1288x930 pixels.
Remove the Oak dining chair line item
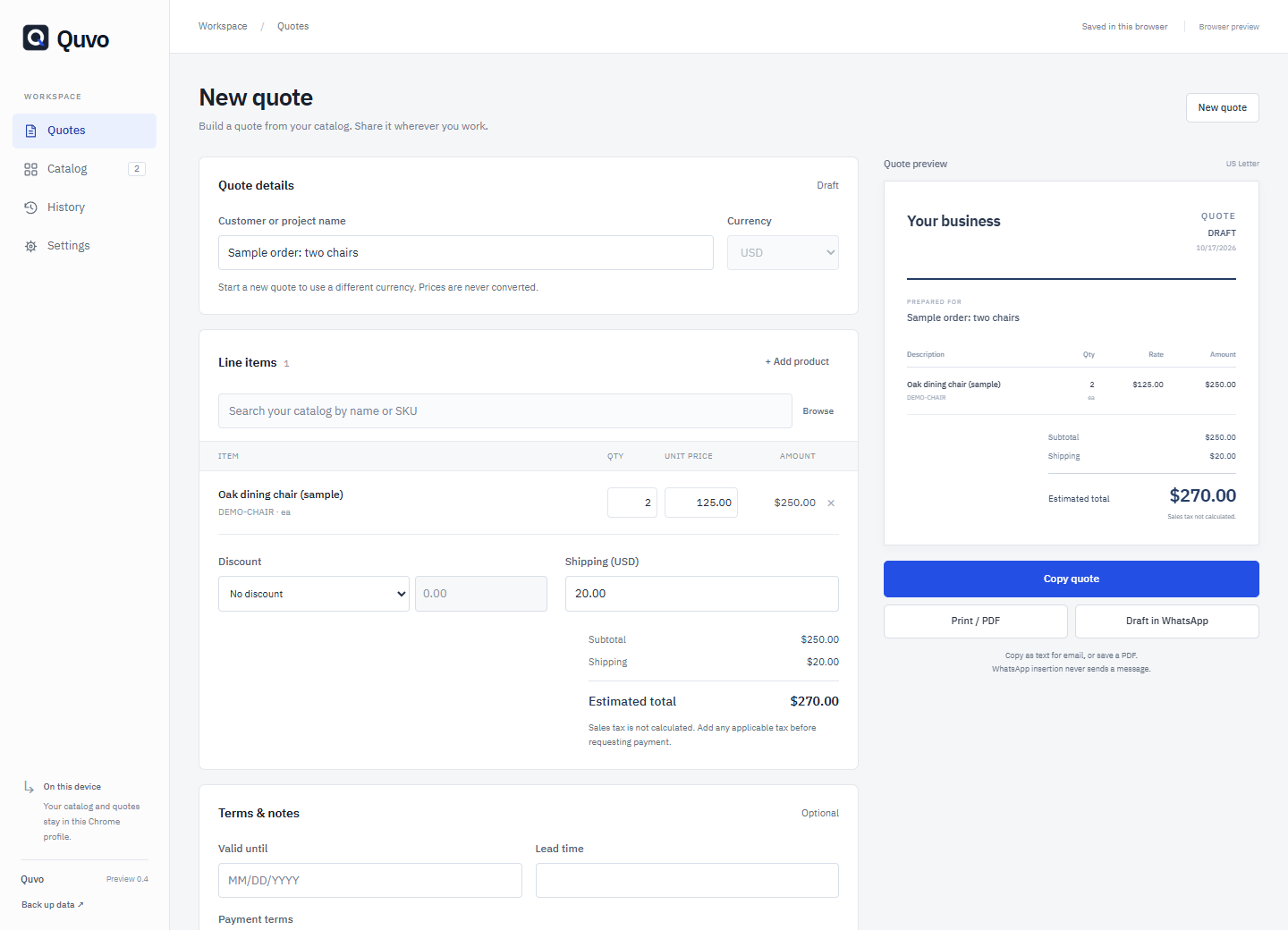831,503
